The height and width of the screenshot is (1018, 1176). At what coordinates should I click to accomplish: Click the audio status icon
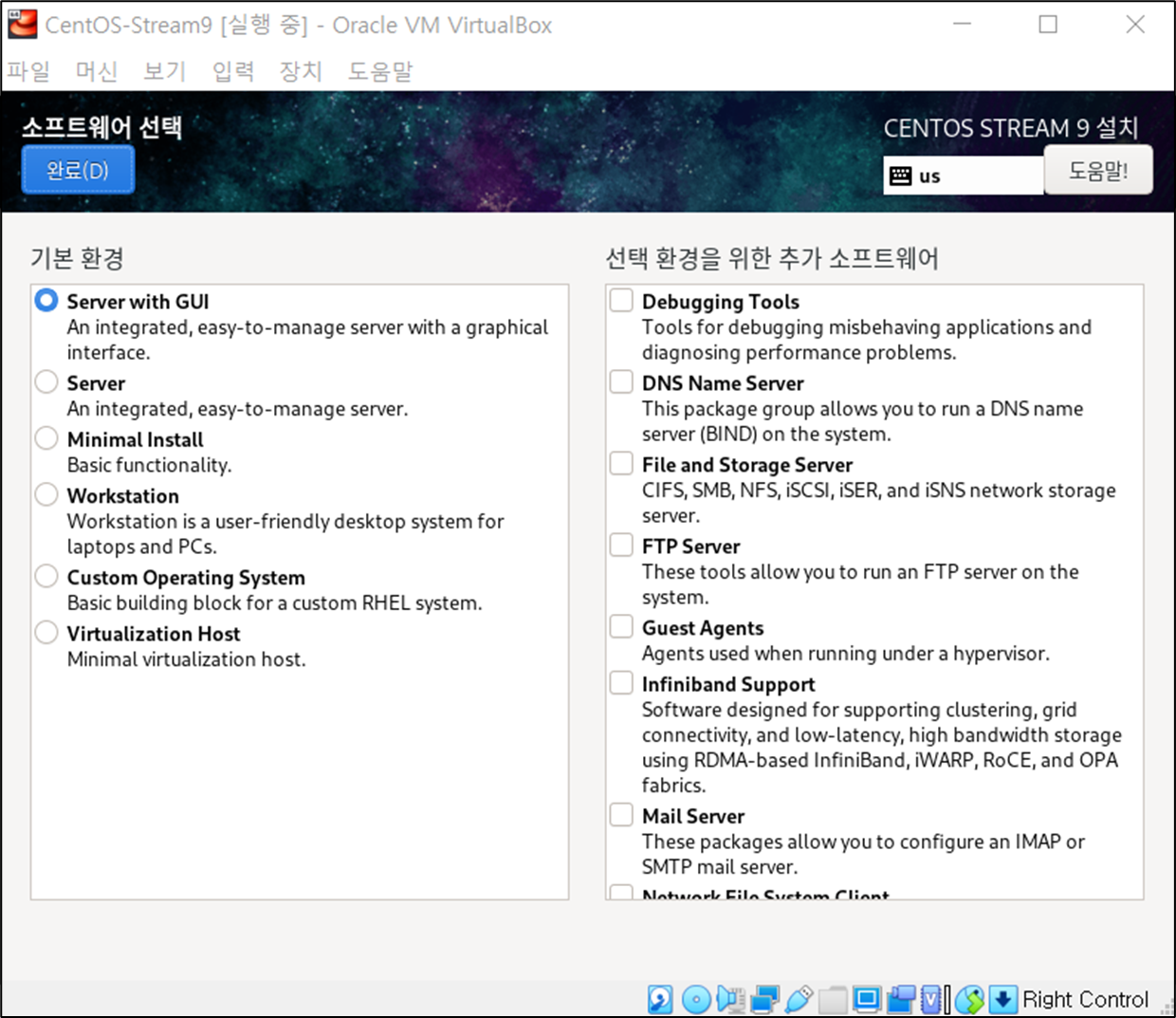pyautogui.click(x=731, y=999)
